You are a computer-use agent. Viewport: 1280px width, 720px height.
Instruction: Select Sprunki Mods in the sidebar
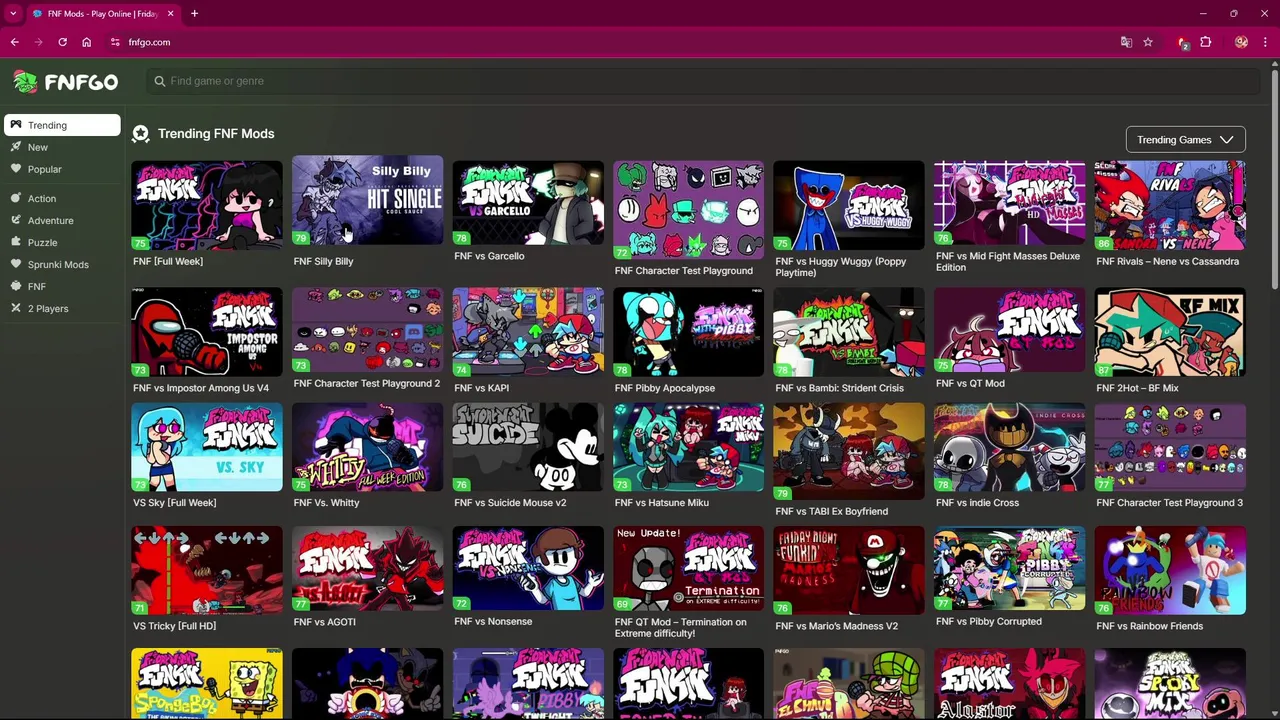click(x=62, y=264)
